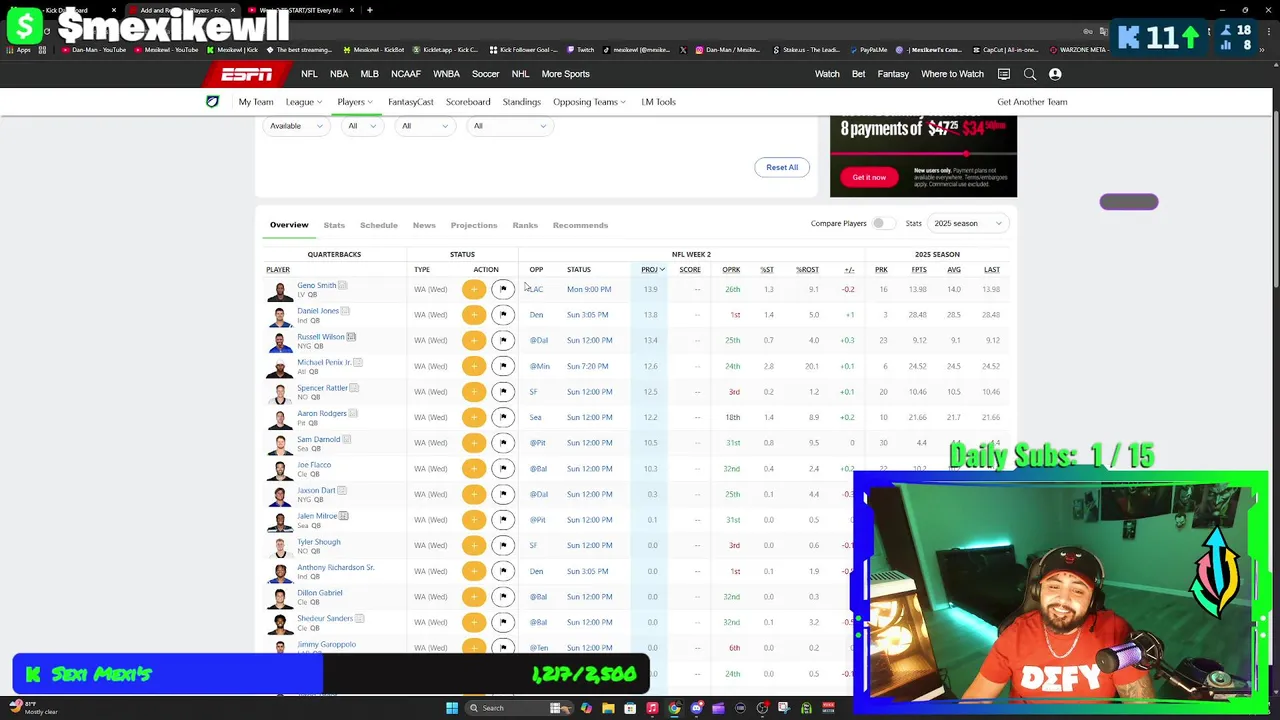
Task: Click the ESPN logo
Action: [247, 74]
